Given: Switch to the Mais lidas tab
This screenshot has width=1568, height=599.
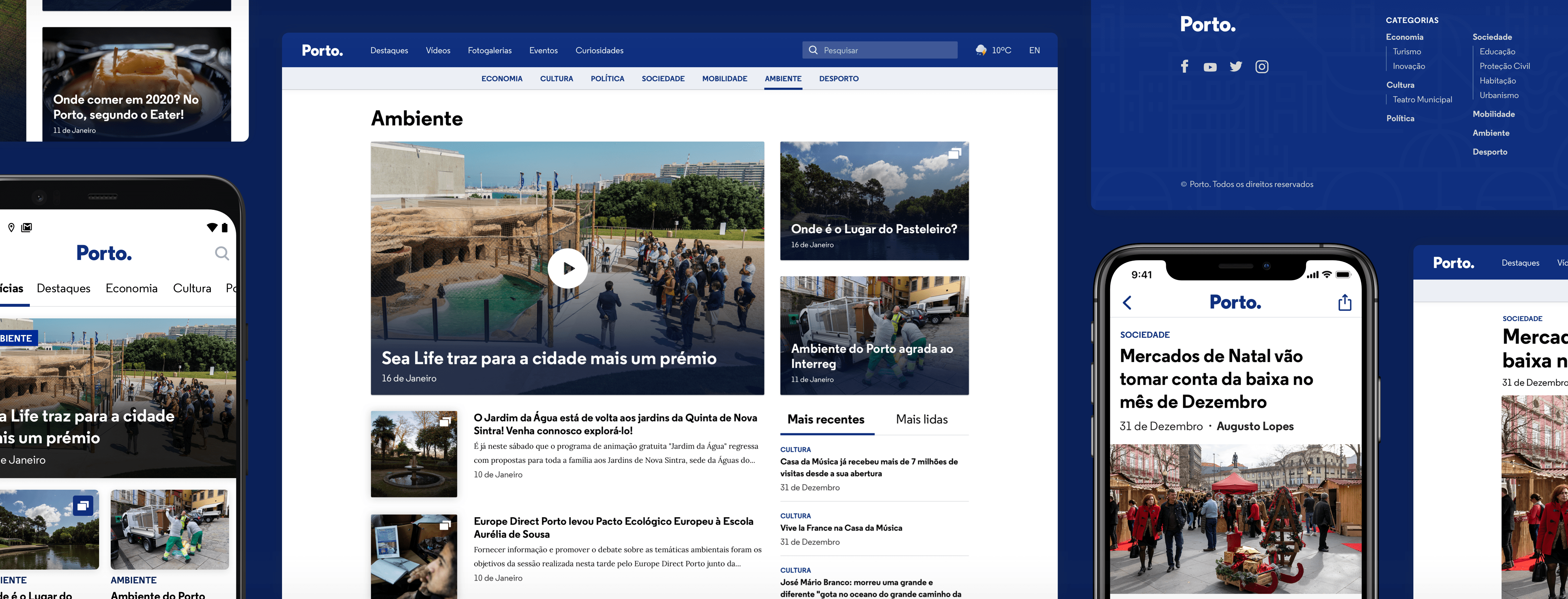Looking at the screenshot, I should [x=921, y=419].
